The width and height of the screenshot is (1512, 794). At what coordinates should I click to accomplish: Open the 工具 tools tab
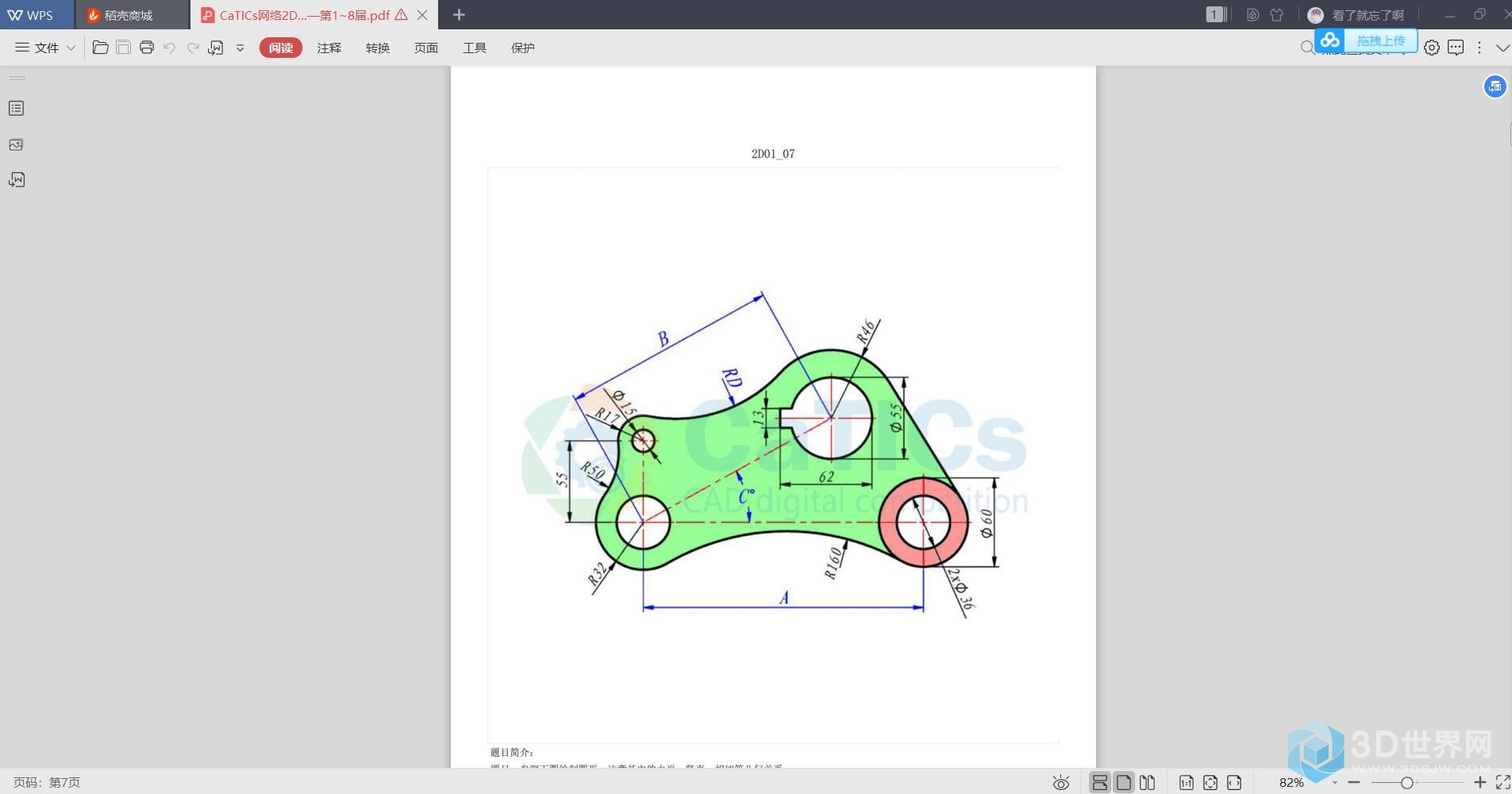pyautogui.click(x=475, y=48)
